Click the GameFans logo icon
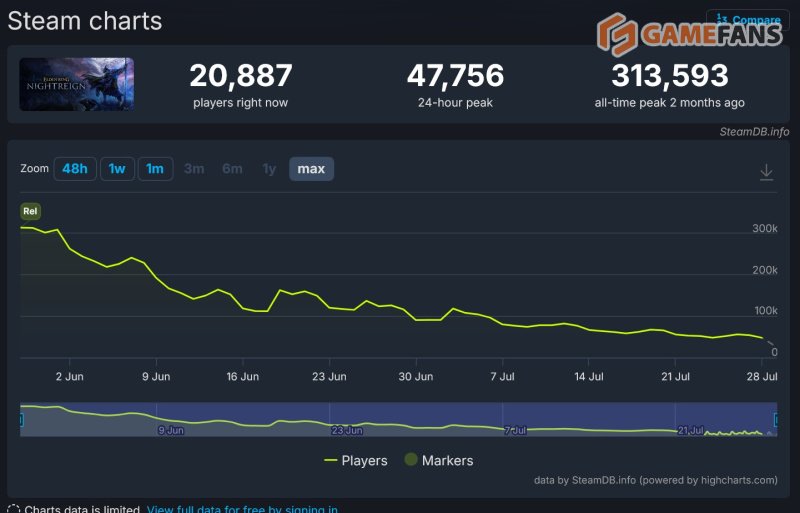Viewport: 800px width, 513px height. pyautogui.click(x=617, y=35)
